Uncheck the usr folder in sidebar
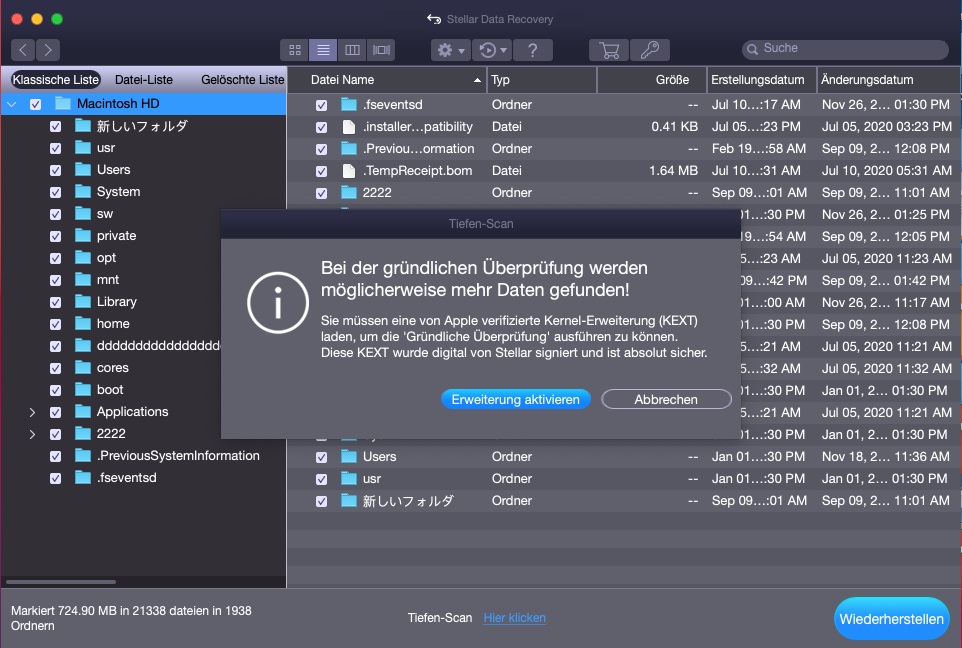962x648 pixels. pyautogui.click(x=55, y=148)
